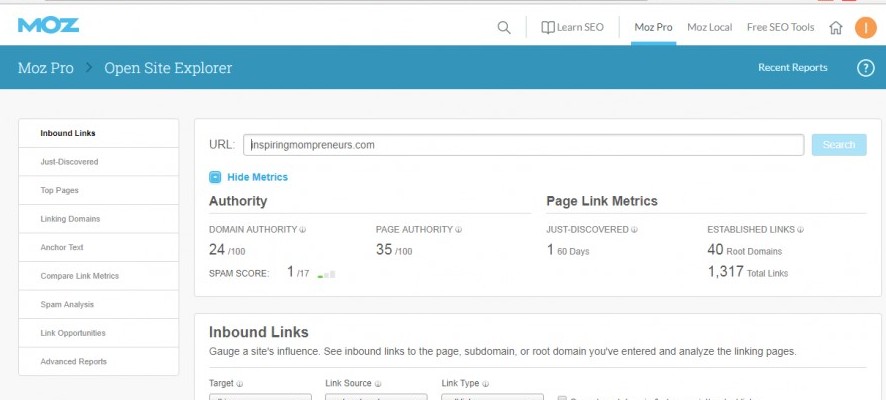This screenshot has width=886, height=400.
Task: Click the 40 Root Domains value
Action: coord(745,250)
